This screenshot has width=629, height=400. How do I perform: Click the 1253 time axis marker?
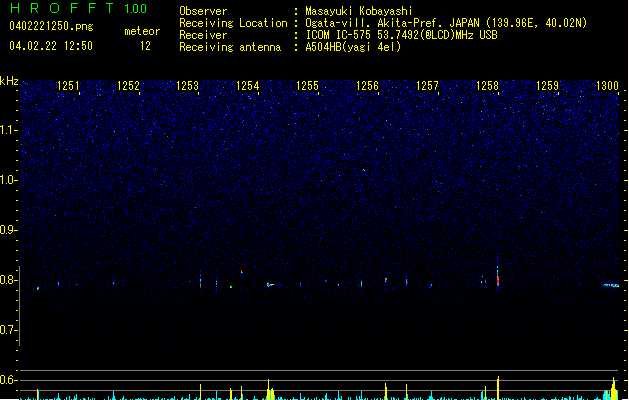[187, 86]
